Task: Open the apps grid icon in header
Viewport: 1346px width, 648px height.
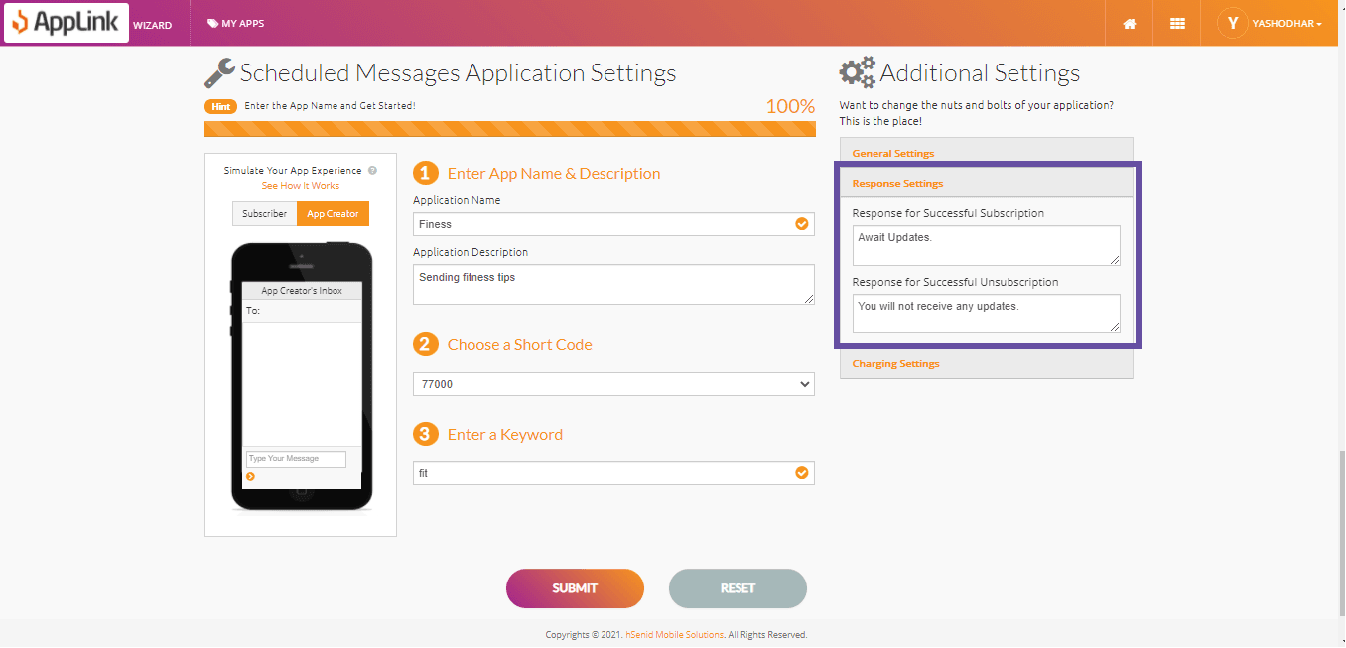Action: point(1177,24)
